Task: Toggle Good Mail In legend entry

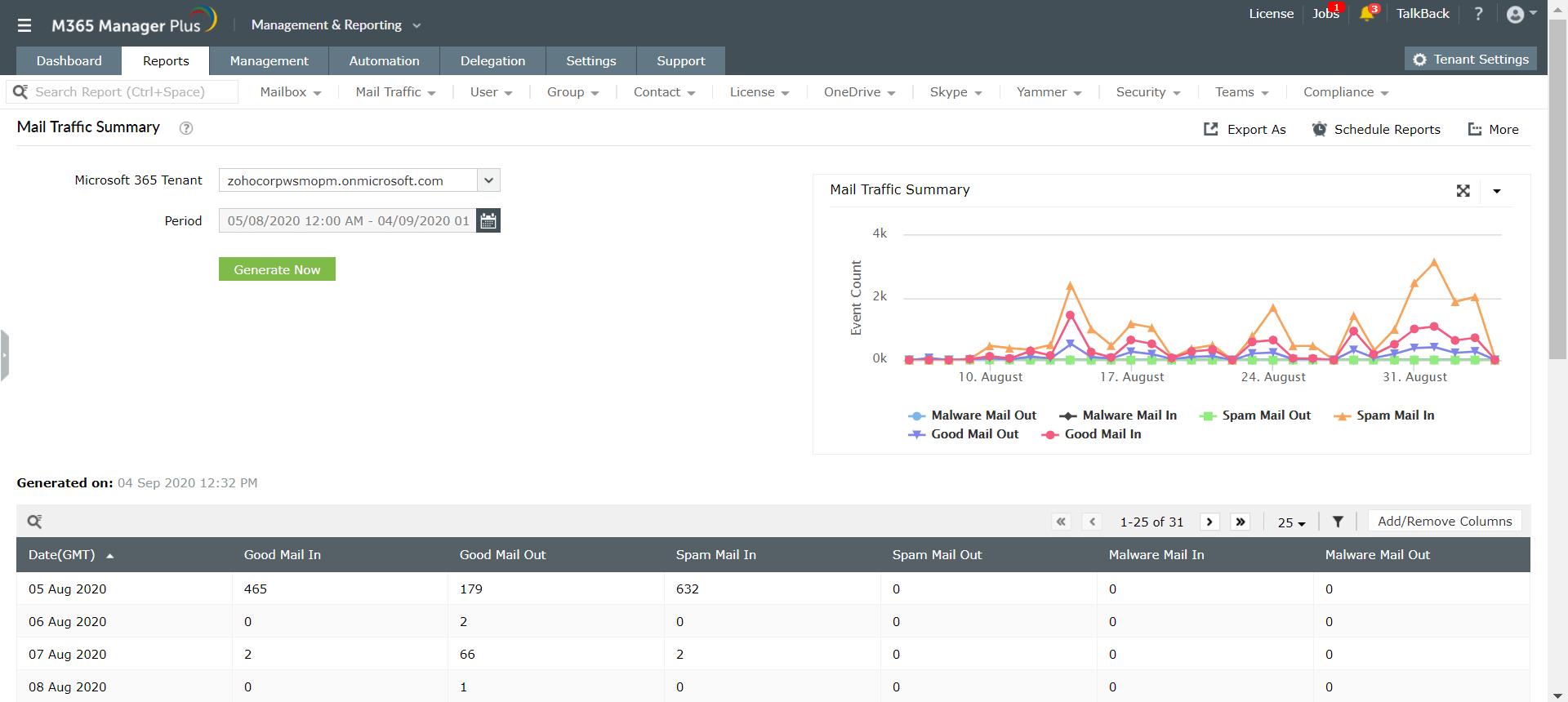Action: pos(1102,434)
